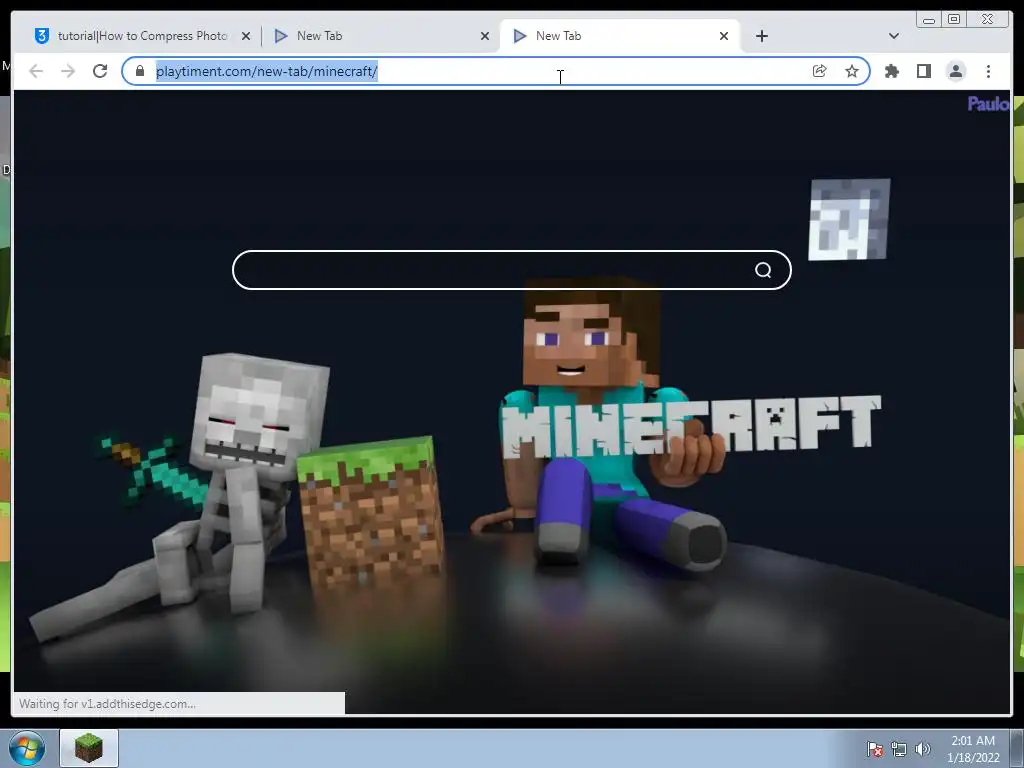Open the taskbar clock 2:01 AM
The image size is (1024, 768).
[973, 749]
